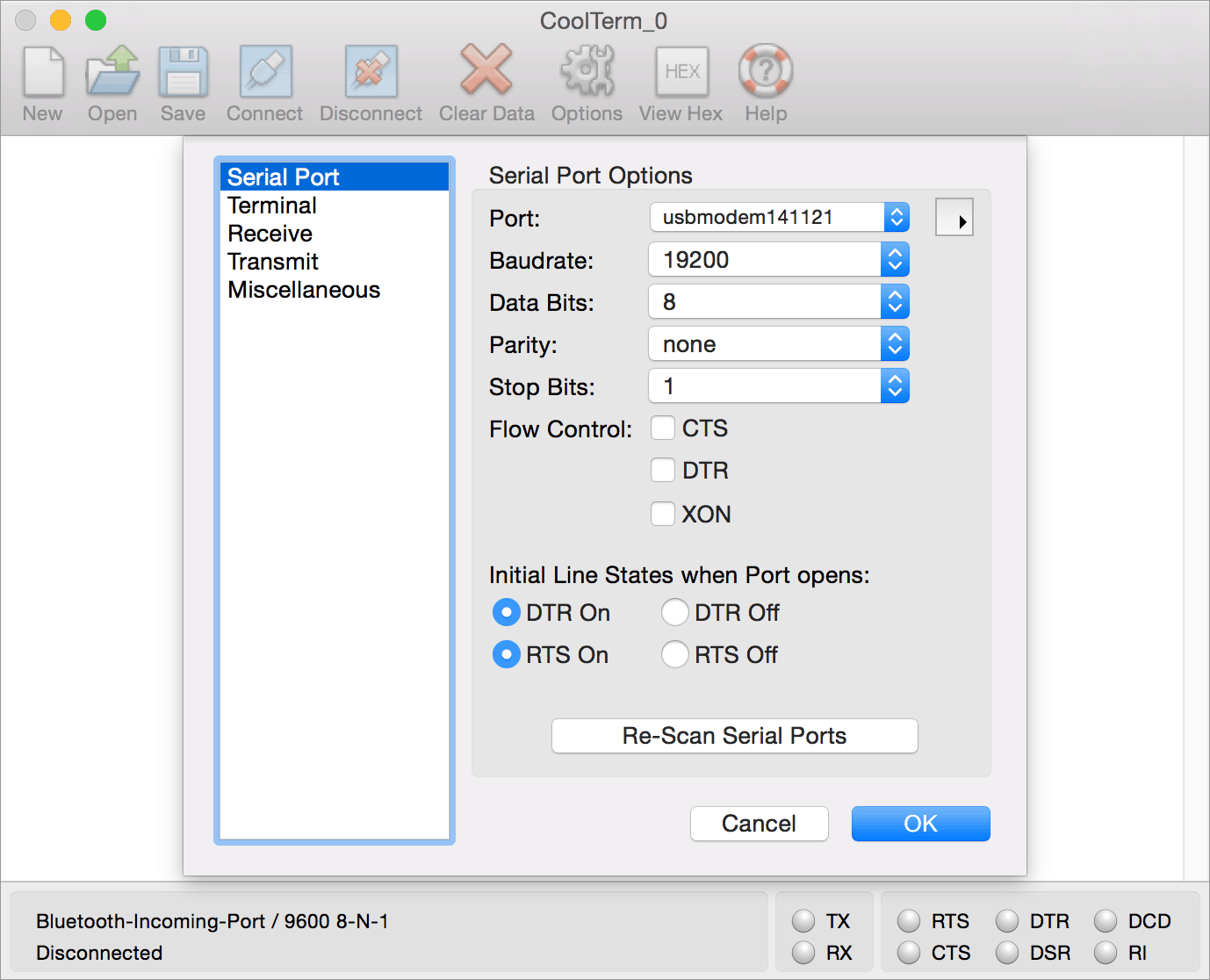Open a saved connection using the Open icon
The image size is (1210, 980).
112,79
